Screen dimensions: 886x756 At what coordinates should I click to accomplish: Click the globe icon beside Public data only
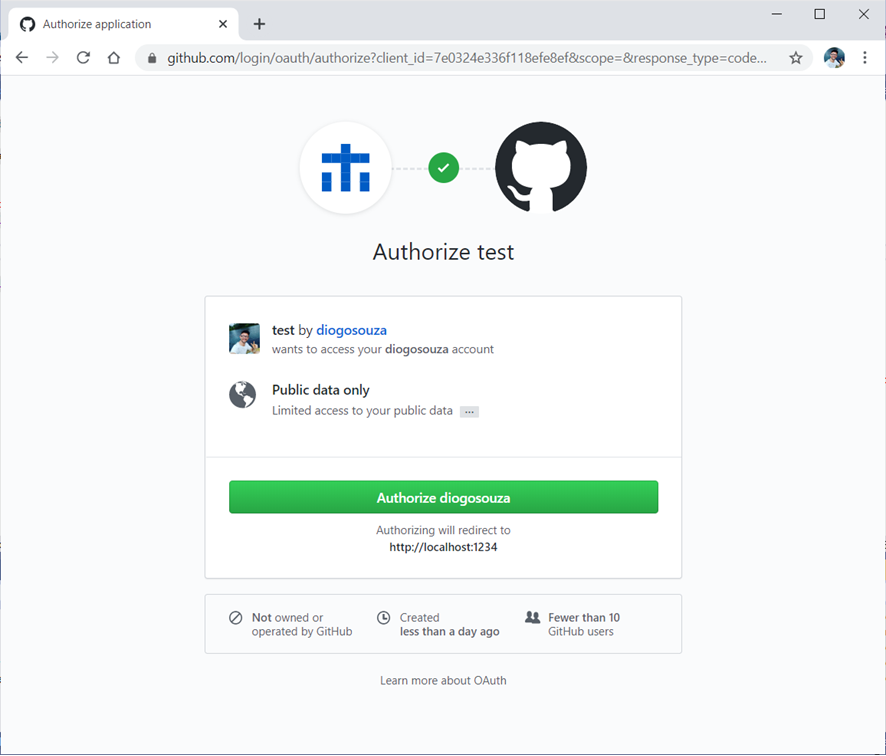tap(243, 395)
